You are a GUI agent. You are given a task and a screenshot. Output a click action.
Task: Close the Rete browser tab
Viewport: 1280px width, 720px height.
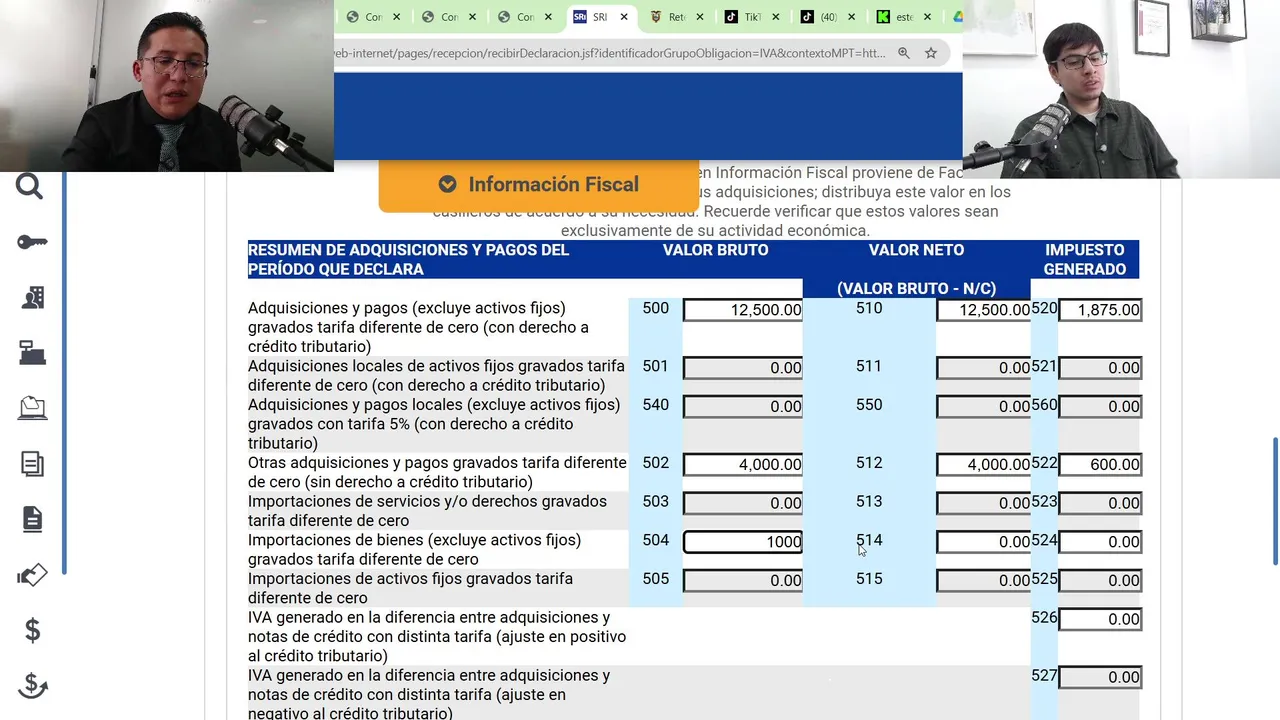(x=700, y=17)
